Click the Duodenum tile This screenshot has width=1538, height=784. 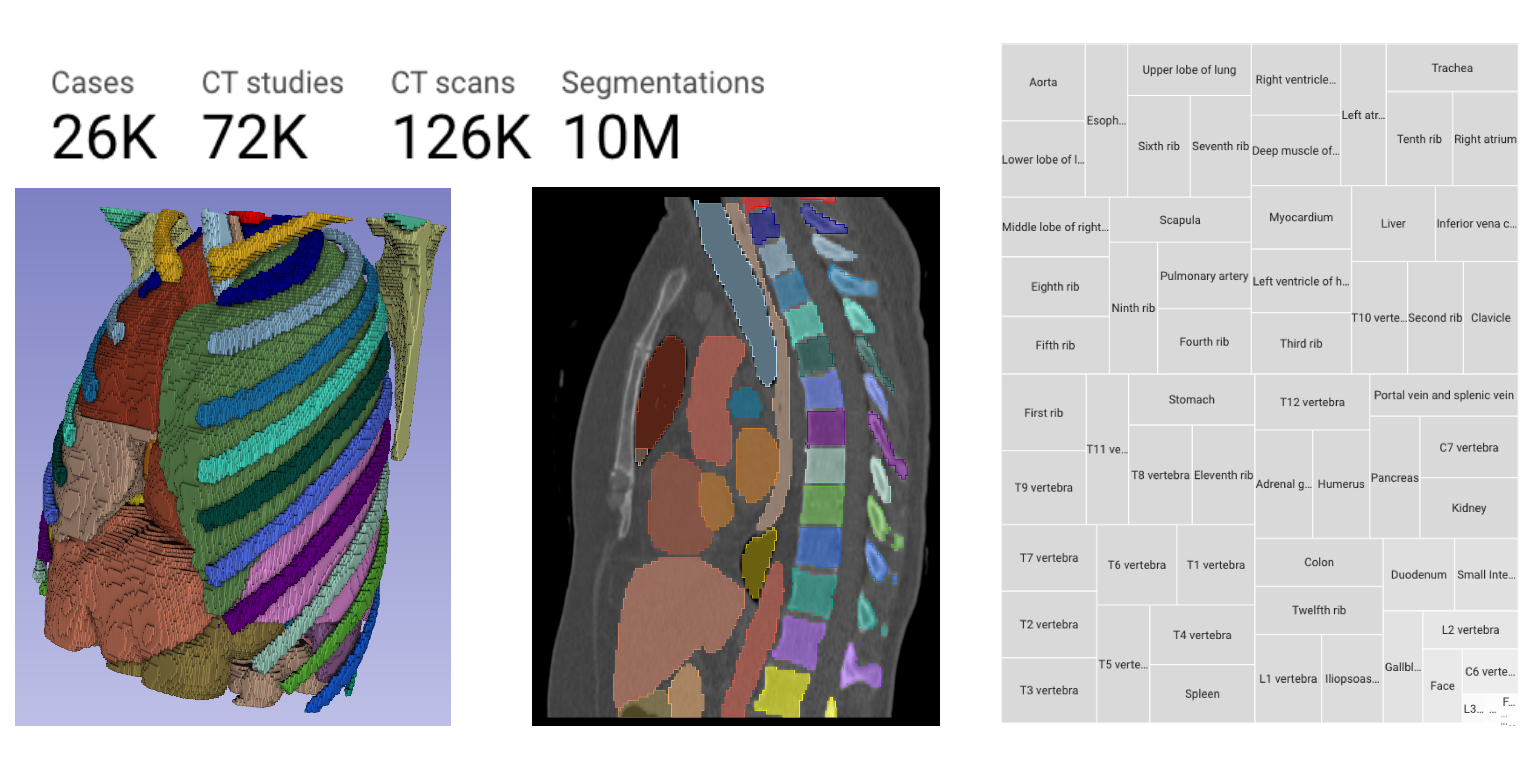tap(1418, 574)
